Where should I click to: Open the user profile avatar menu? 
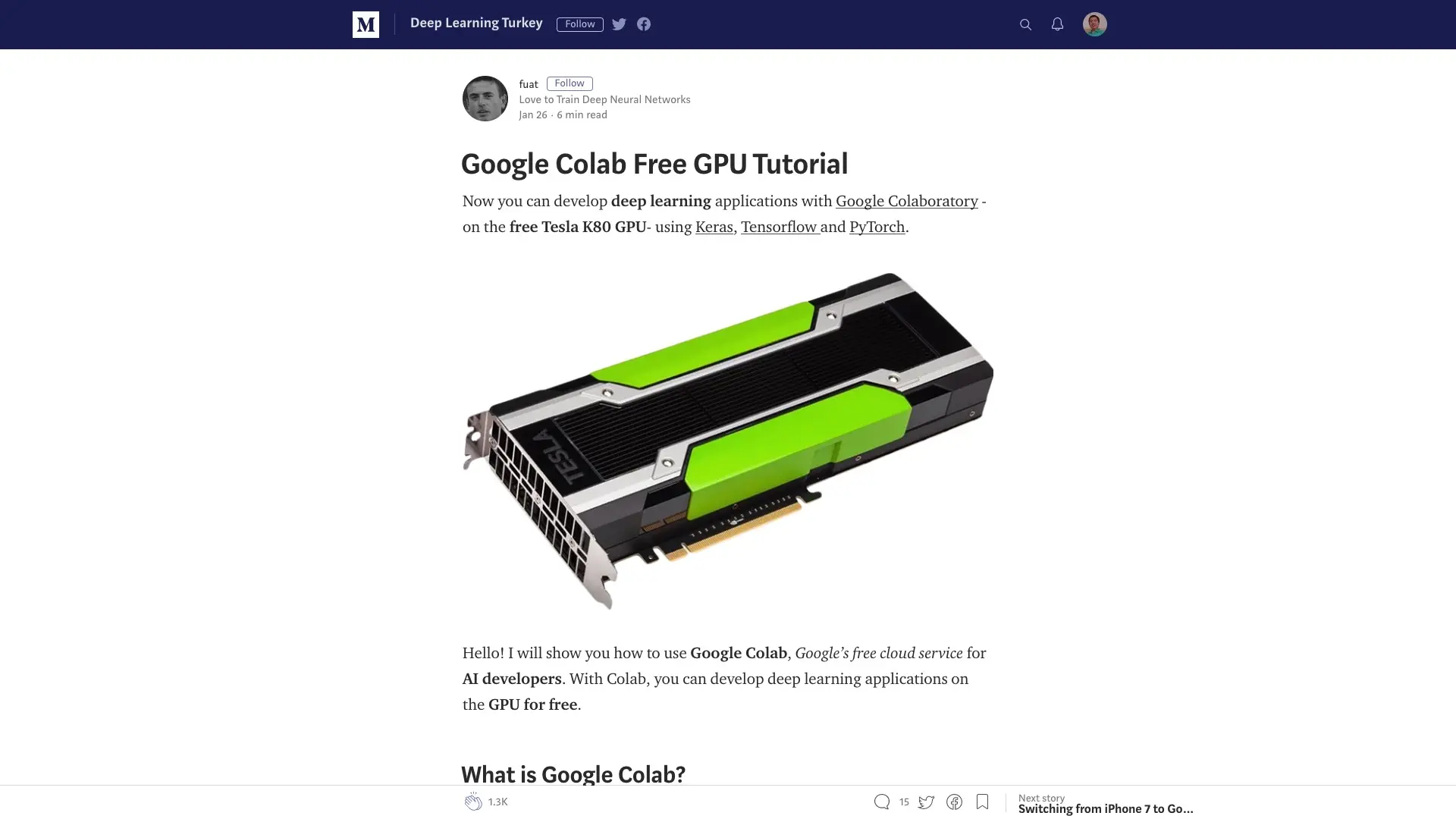pos(1094,24)
